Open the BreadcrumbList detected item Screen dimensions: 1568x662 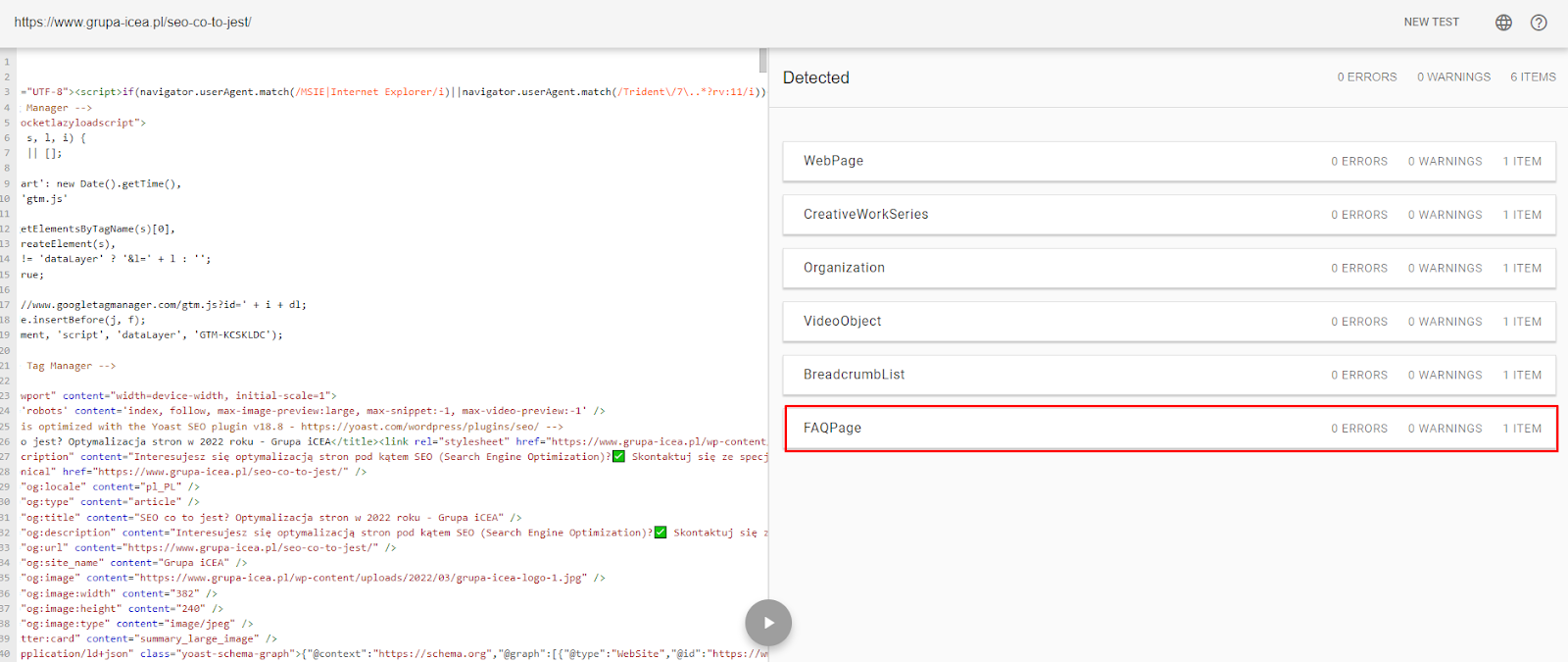pos(1169,375)
